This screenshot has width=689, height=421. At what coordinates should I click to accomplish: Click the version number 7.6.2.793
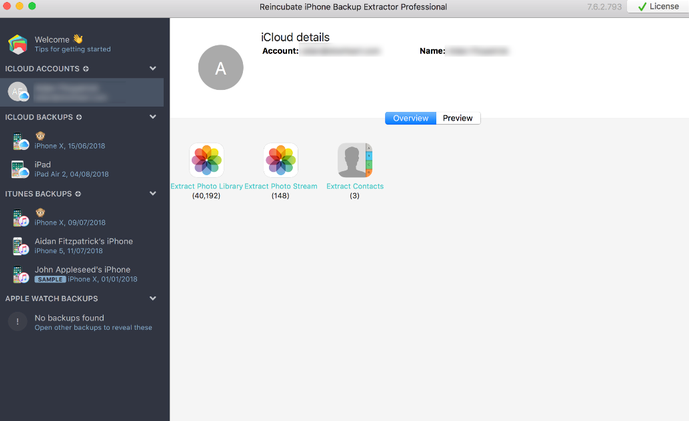[604, 7]
